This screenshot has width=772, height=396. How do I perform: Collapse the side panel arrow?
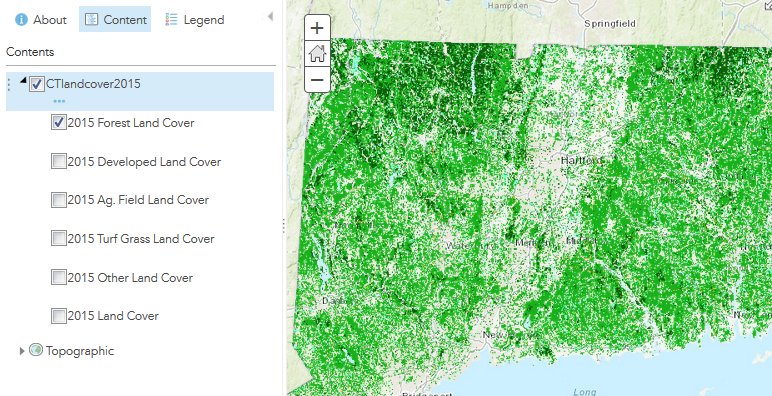click(x=270, y=17)
